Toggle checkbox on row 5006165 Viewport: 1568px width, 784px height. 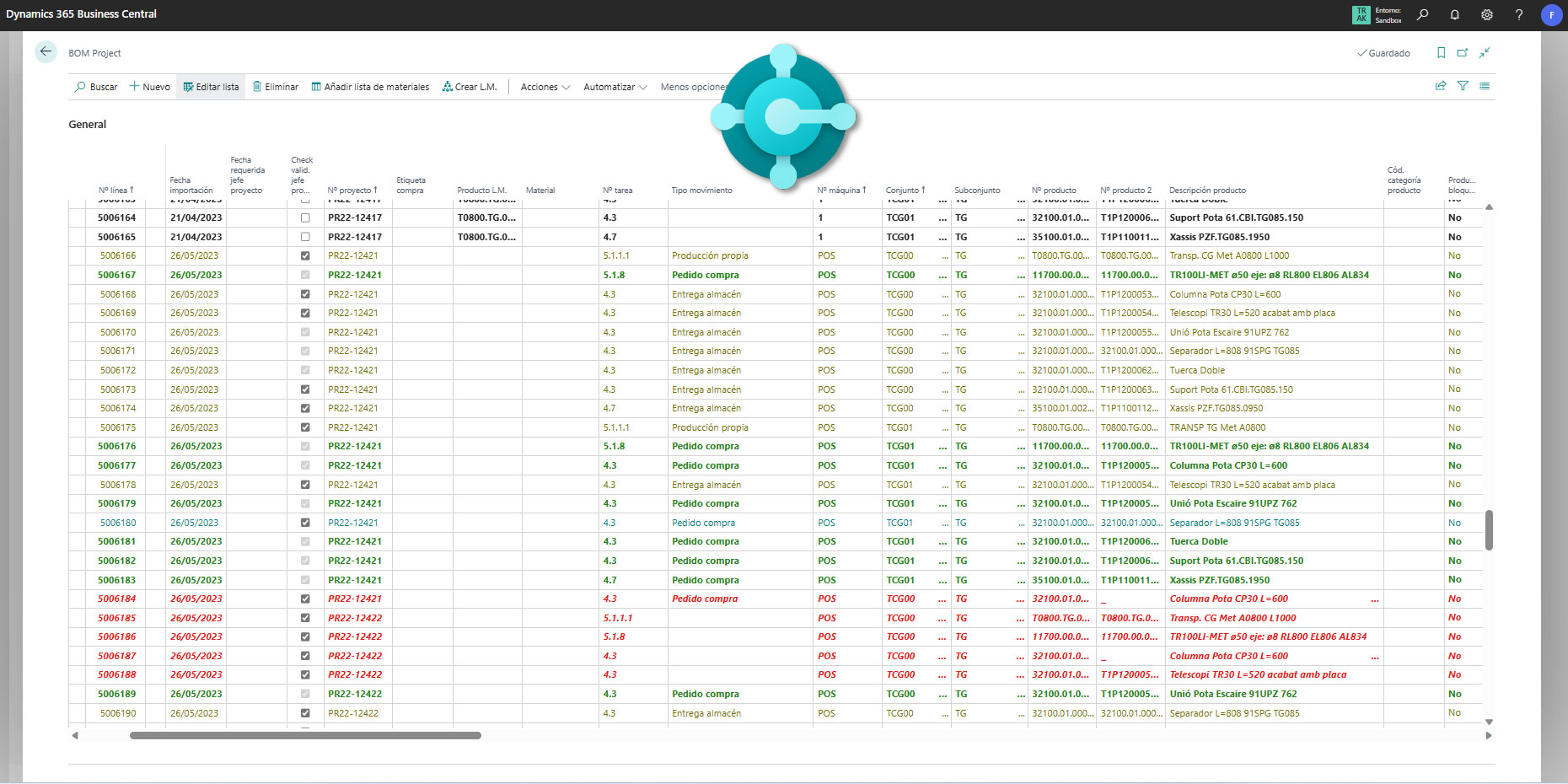(305, 237)
